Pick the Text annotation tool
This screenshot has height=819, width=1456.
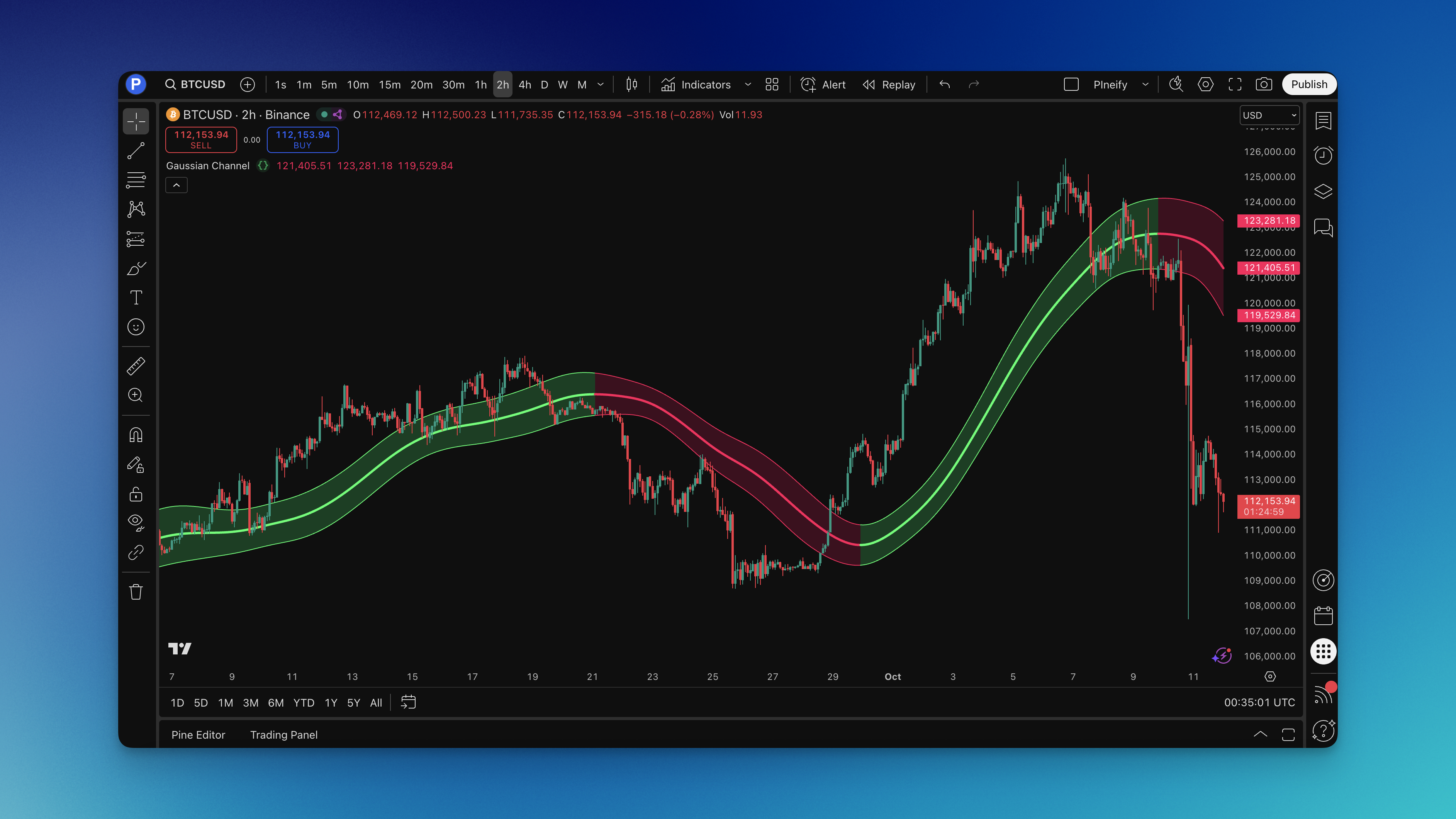[x=136, y=297]
